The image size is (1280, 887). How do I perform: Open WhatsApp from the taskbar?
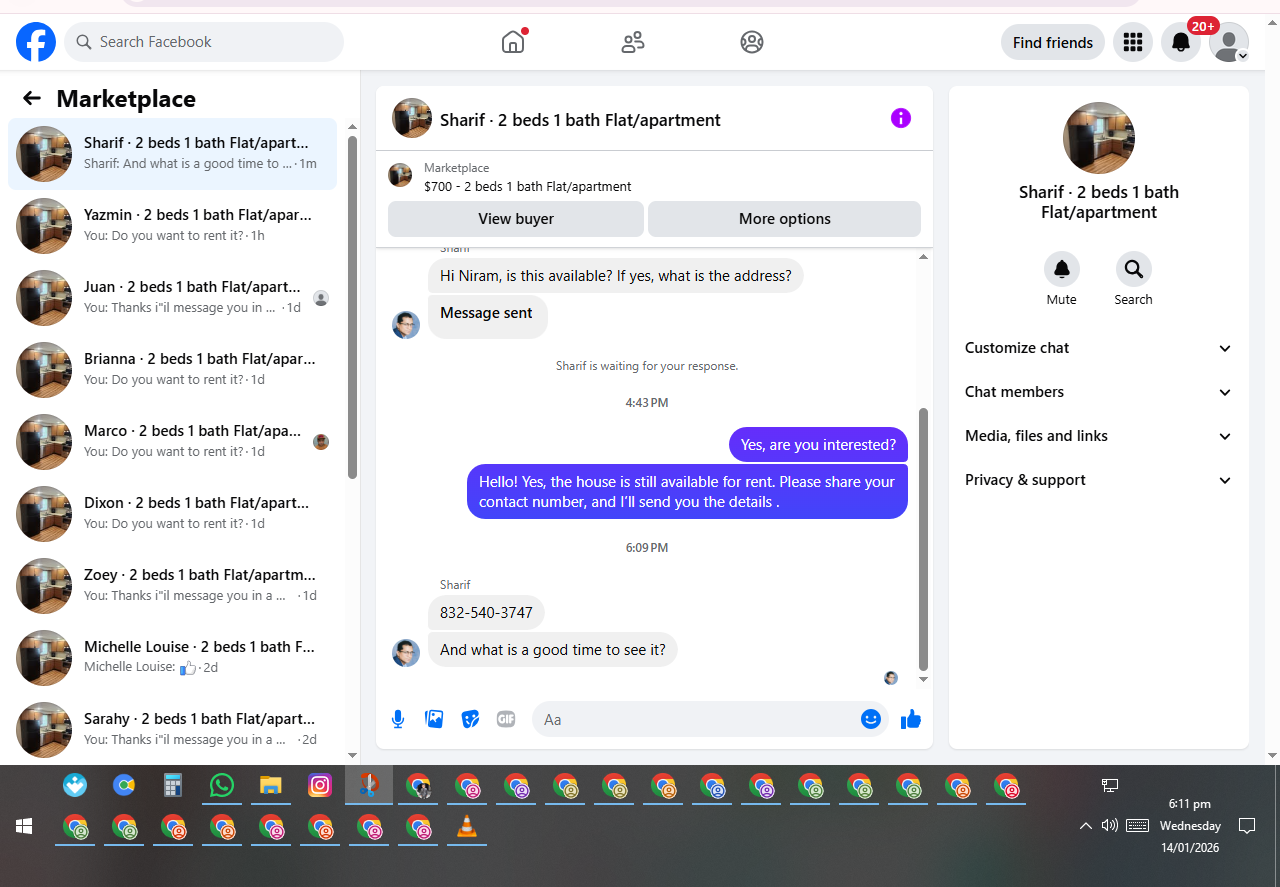[222, 786]
